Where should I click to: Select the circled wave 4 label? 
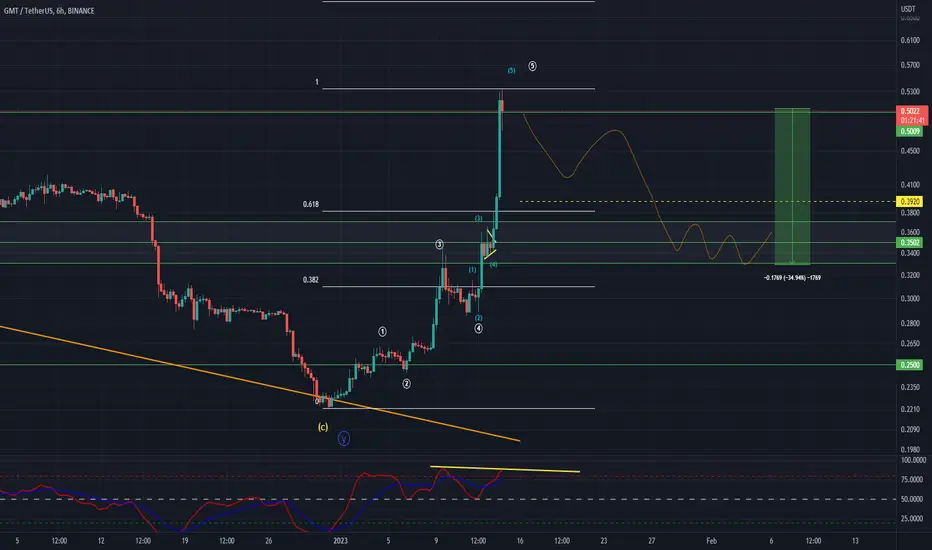478,328
